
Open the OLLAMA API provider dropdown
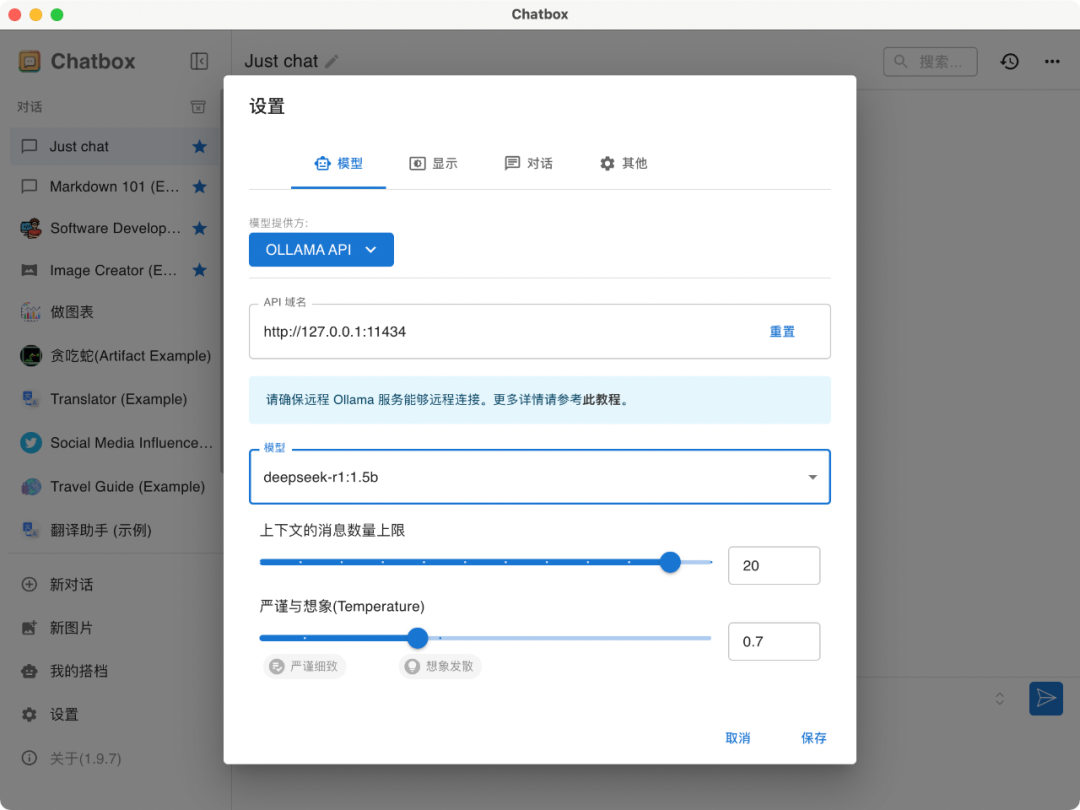(321, 249)
